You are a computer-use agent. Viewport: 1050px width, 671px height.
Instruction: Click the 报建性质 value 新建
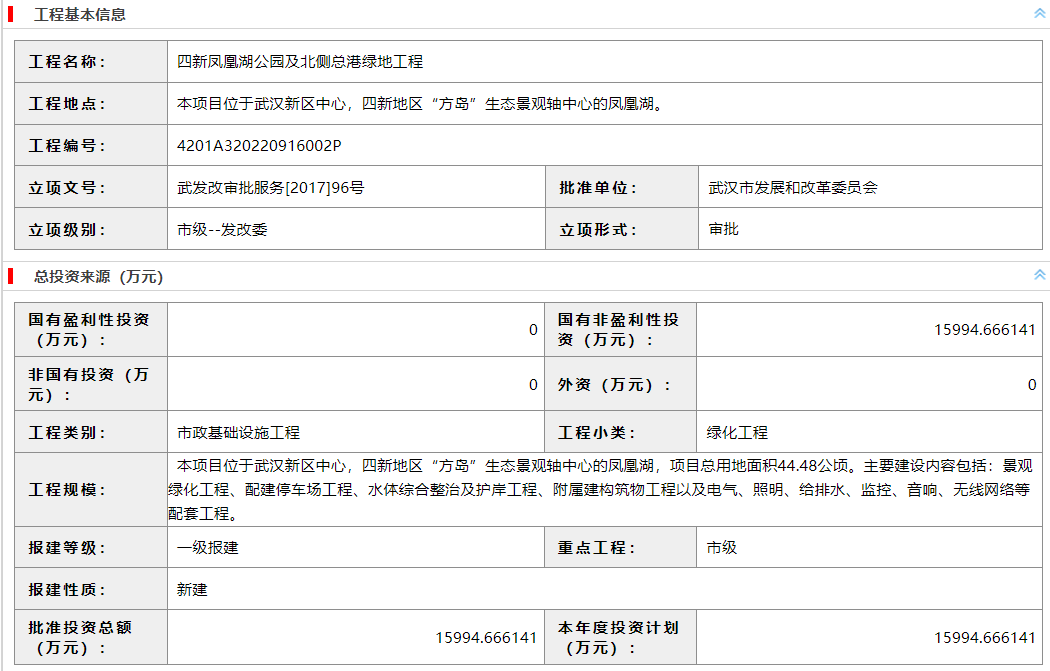(192, 590)
